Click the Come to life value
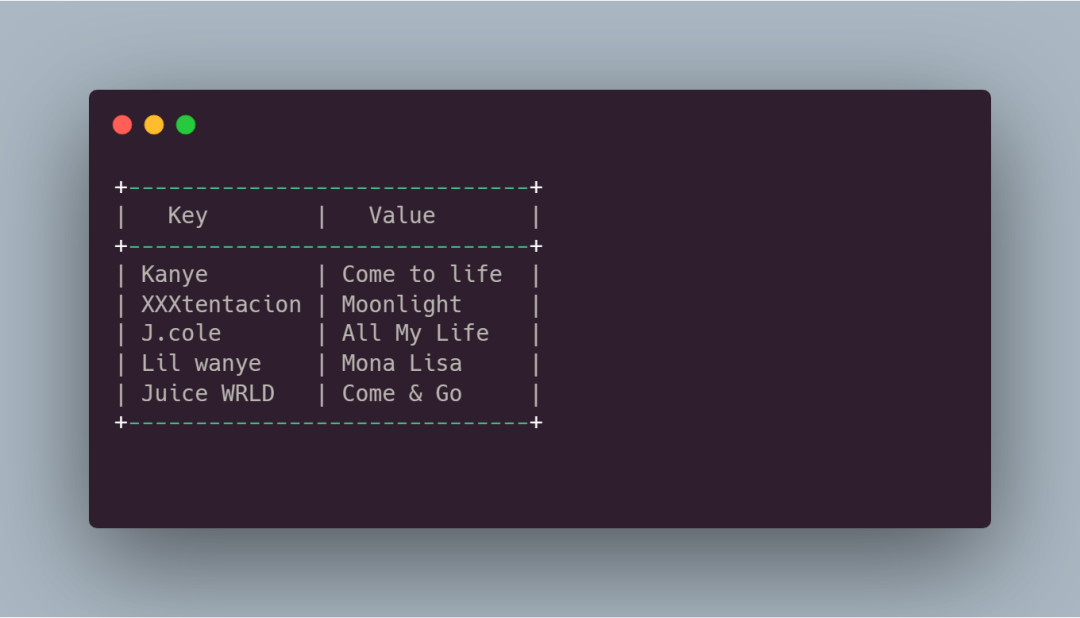Image resolution: width=1080 pixels, height=618 pixels. [422, 274]
